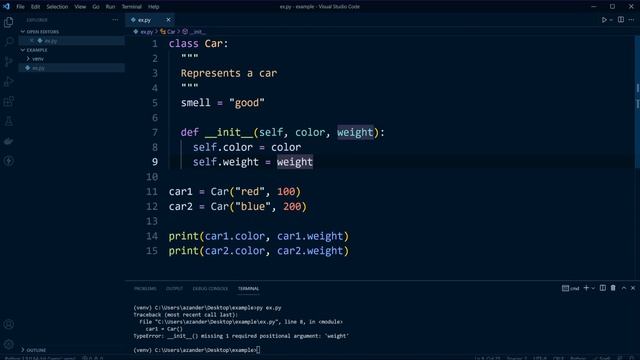
Task: Open the Explorer view in activity bar
Action: tap(9, 22)
